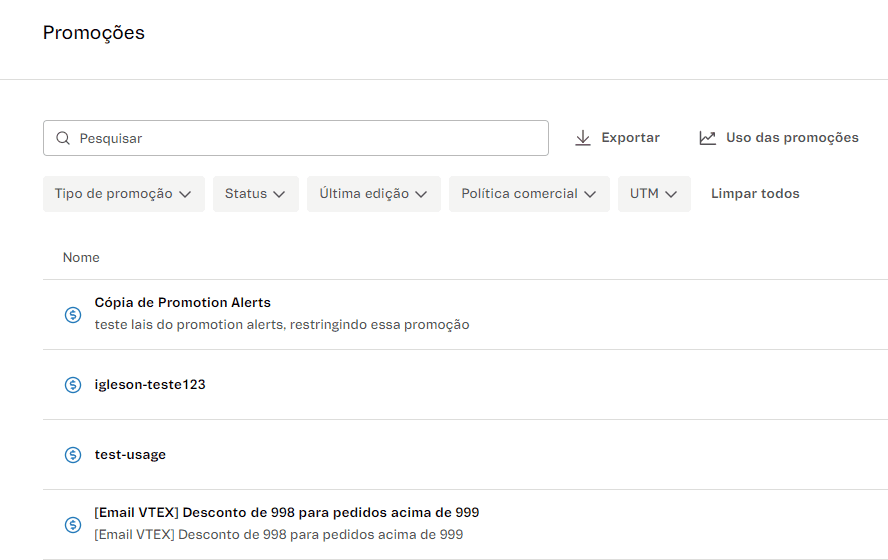Open Uso das promoções report link
Viewport: 888px width, 560px height.
[792, 138]
